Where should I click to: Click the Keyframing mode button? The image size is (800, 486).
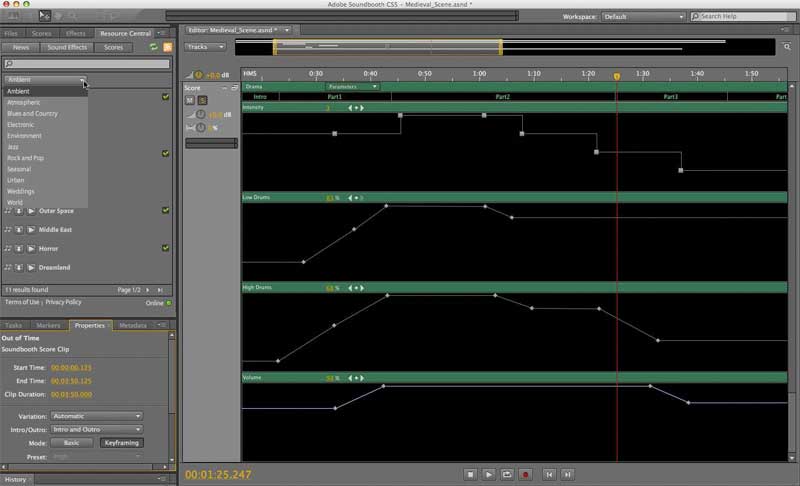[121, 442]
